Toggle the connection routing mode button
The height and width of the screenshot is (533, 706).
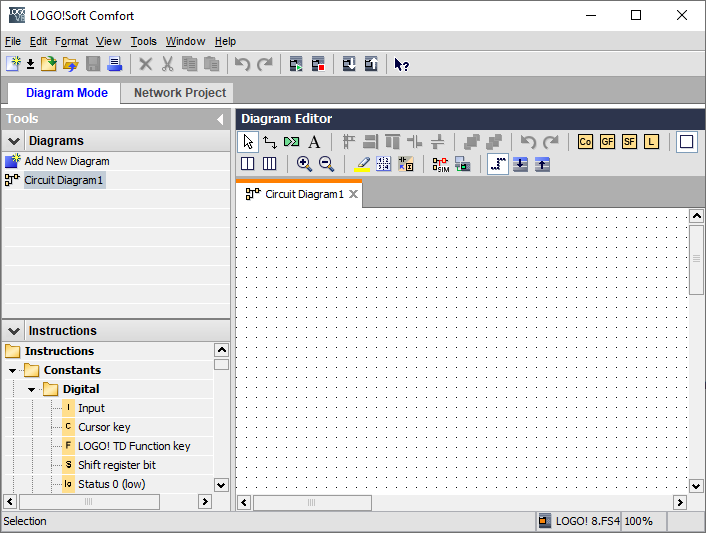tap(498, 164)
